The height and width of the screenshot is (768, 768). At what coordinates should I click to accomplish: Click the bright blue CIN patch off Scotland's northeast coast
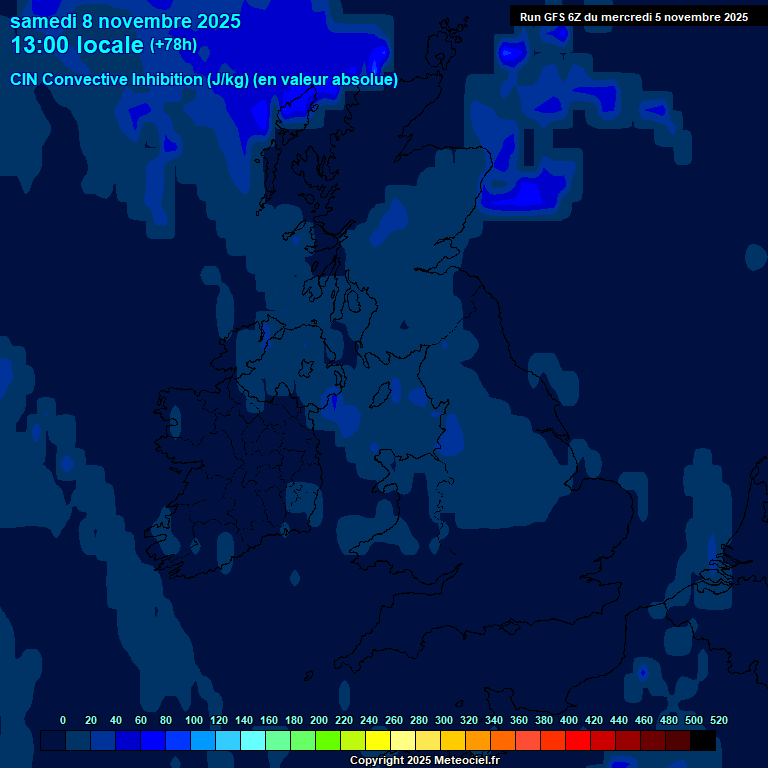[x=523, y=192]
